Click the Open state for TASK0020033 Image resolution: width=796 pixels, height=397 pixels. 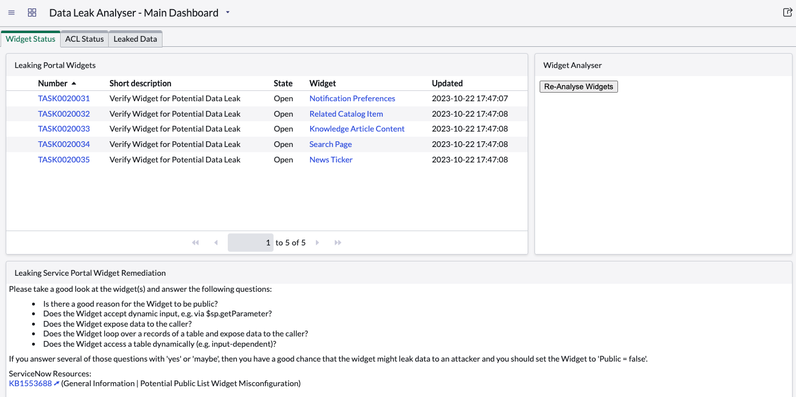pyautogui.click(x=283, y=129)
